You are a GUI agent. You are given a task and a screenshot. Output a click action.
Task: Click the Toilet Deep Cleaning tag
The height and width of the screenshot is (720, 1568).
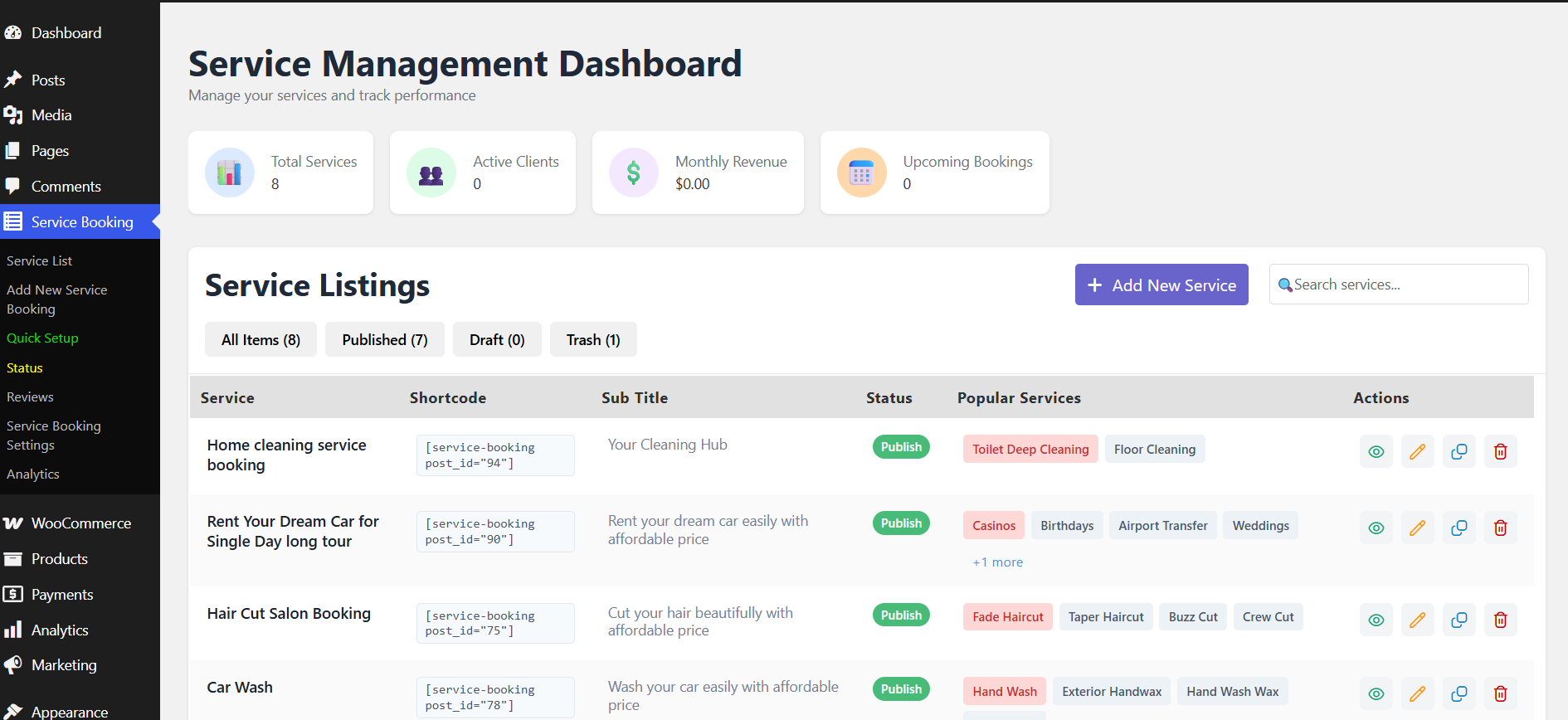[1030, 450]
